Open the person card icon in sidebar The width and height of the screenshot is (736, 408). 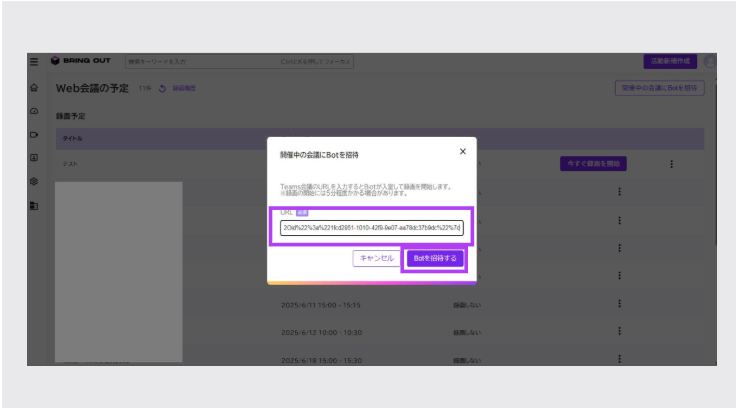[34, 158]
